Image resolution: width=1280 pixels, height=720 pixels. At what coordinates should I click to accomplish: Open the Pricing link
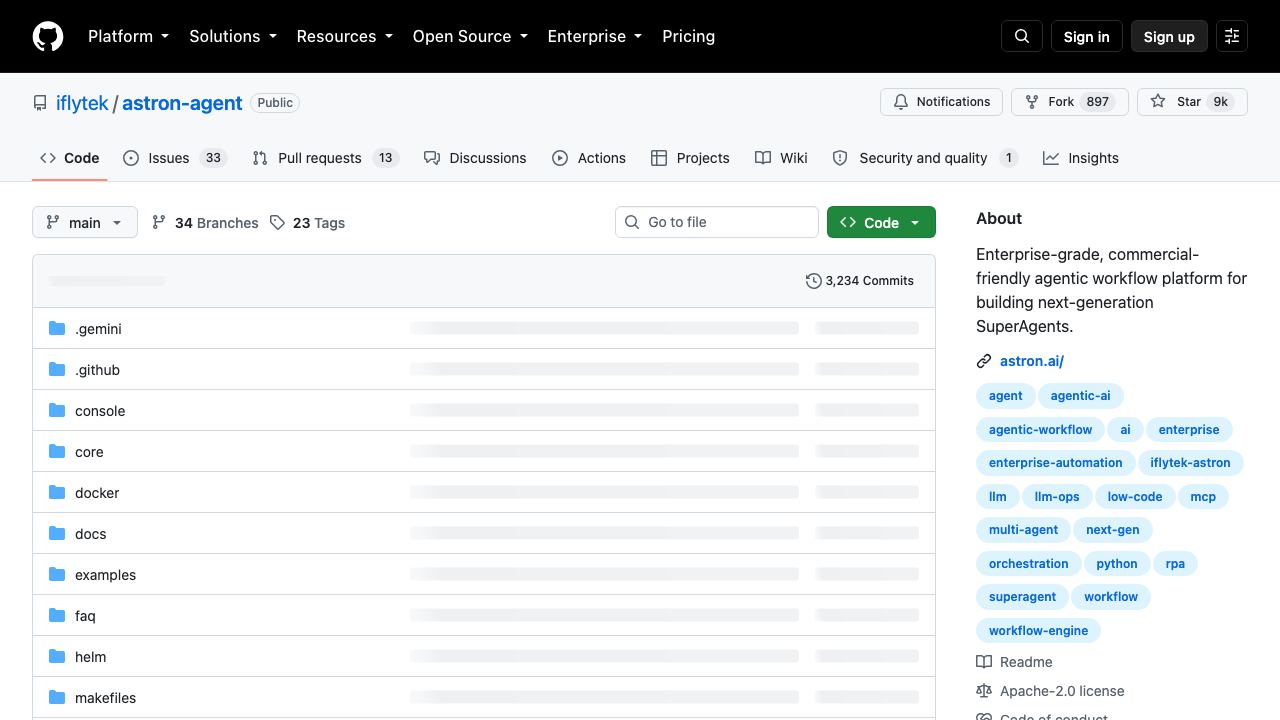(688, 36)
